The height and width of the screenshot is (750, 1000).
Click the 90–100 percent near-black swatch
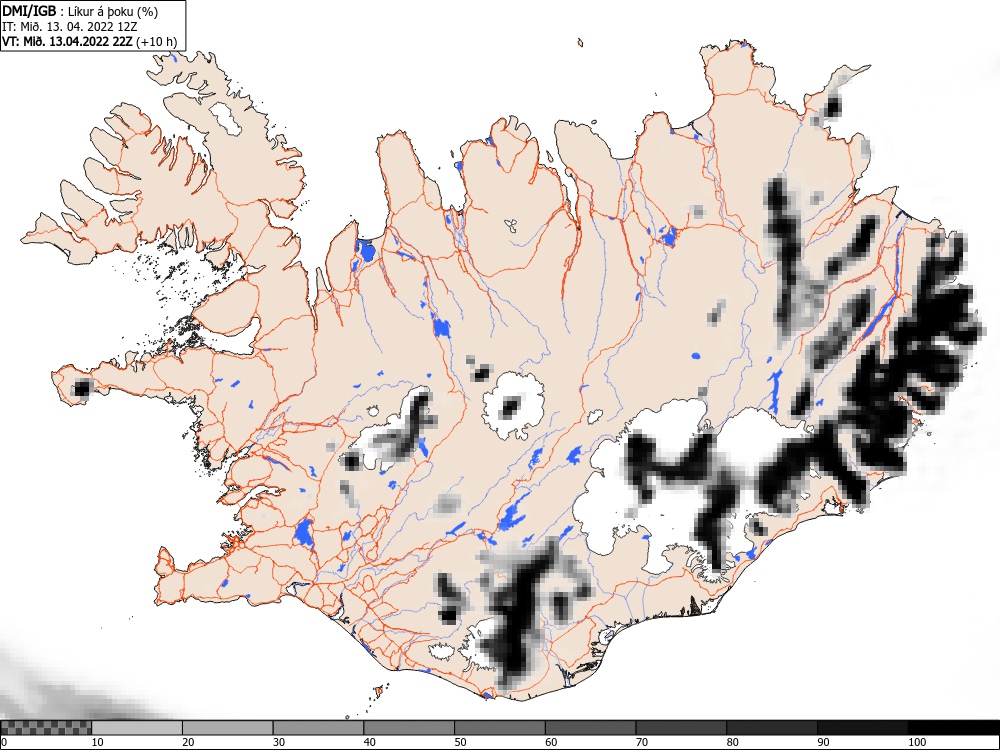(862, 728)
